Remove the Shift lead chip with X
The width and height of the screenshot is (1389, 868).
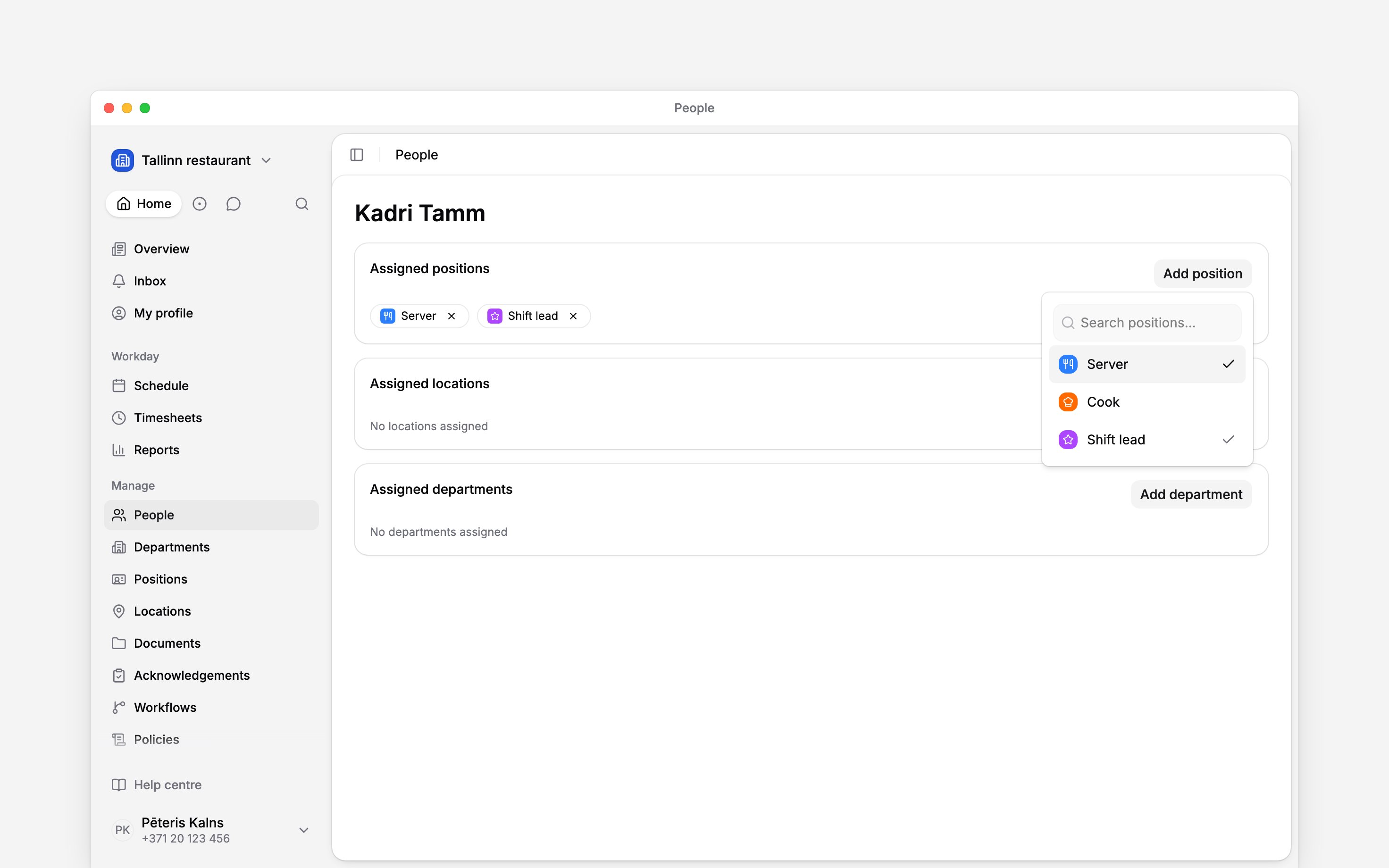573,316
